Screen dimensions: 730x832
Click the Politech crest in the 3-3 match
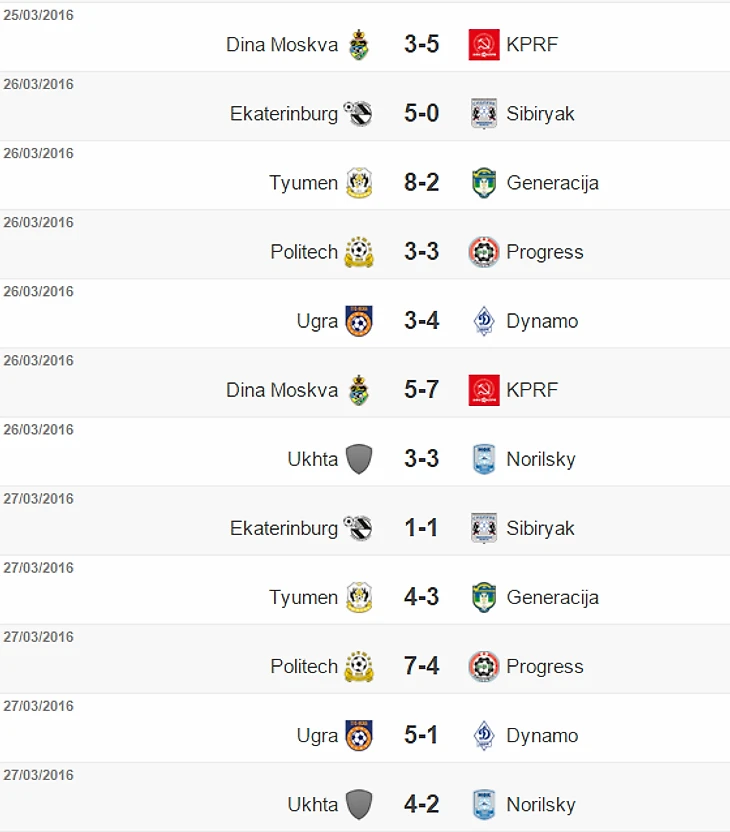(x=359, y=252)
